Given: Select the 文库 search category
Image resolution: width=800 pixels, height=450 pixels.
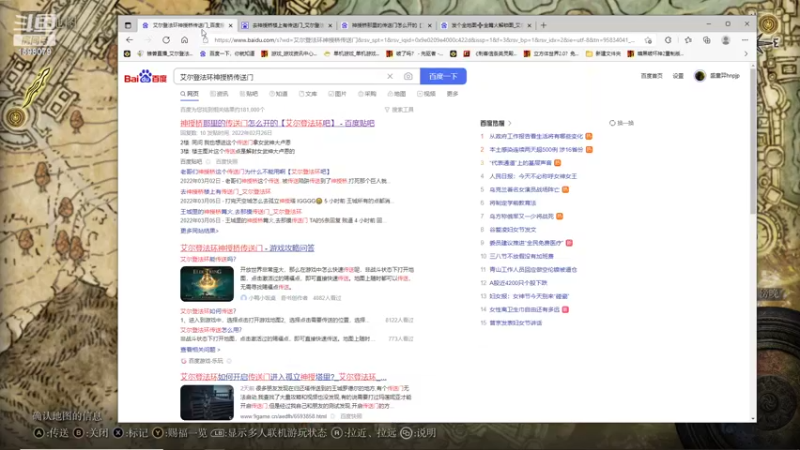Looking at the screenshot, I should pos(308,94).
